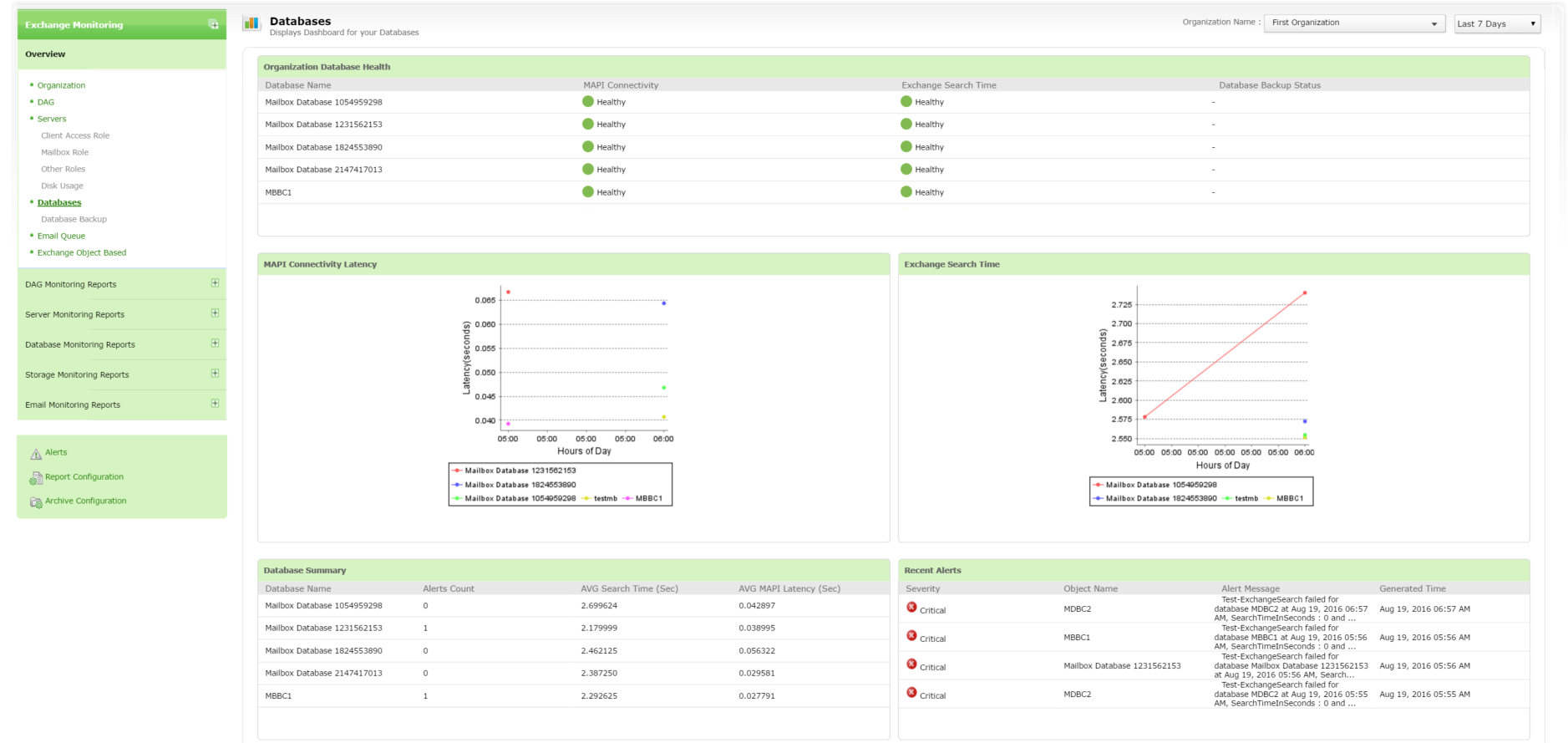Expand DAG Monitoring Reports section

(x=215, y=283)
